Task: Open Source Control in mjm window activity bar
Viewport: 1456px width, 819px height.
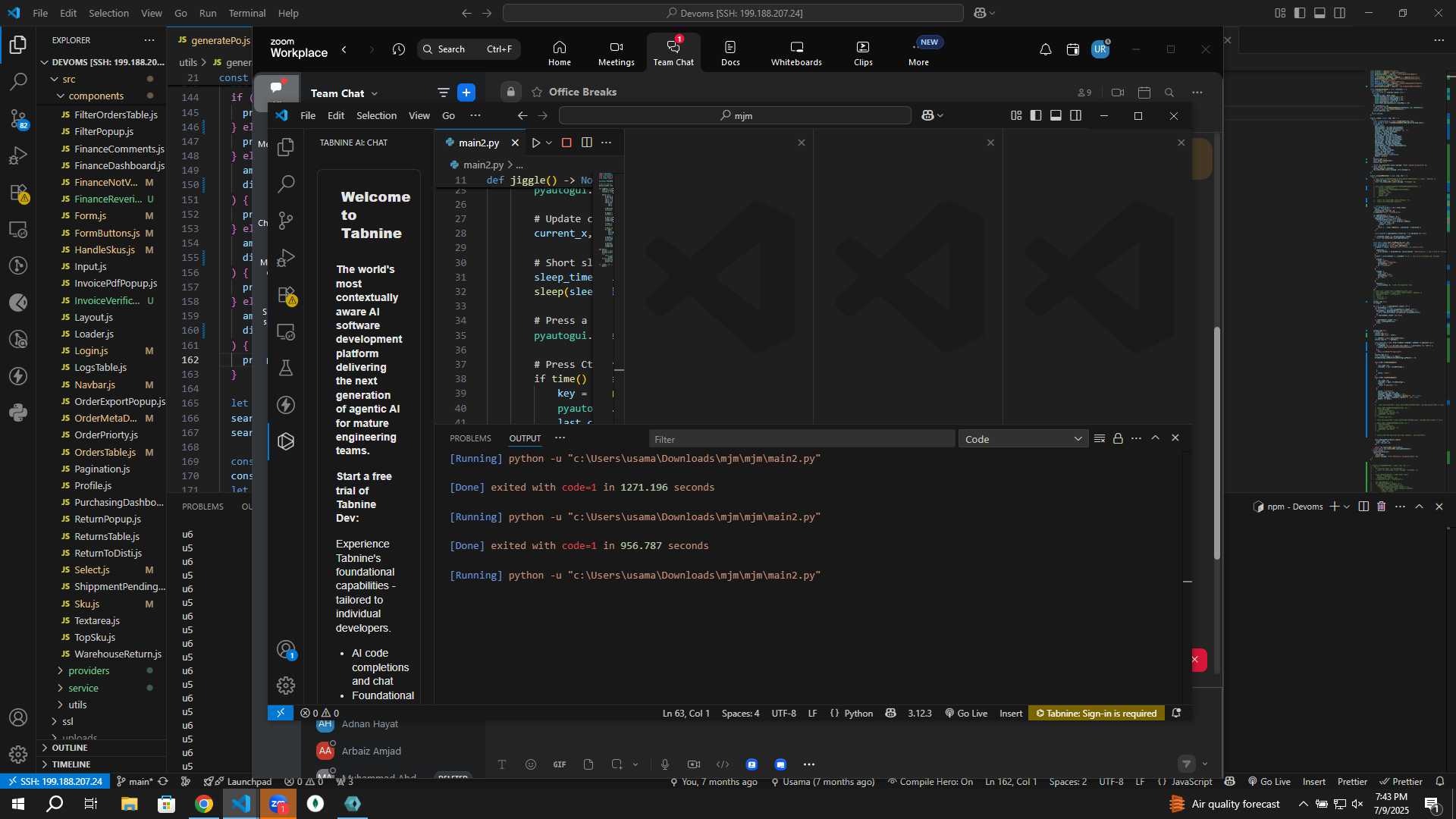Action: point(286,221)
